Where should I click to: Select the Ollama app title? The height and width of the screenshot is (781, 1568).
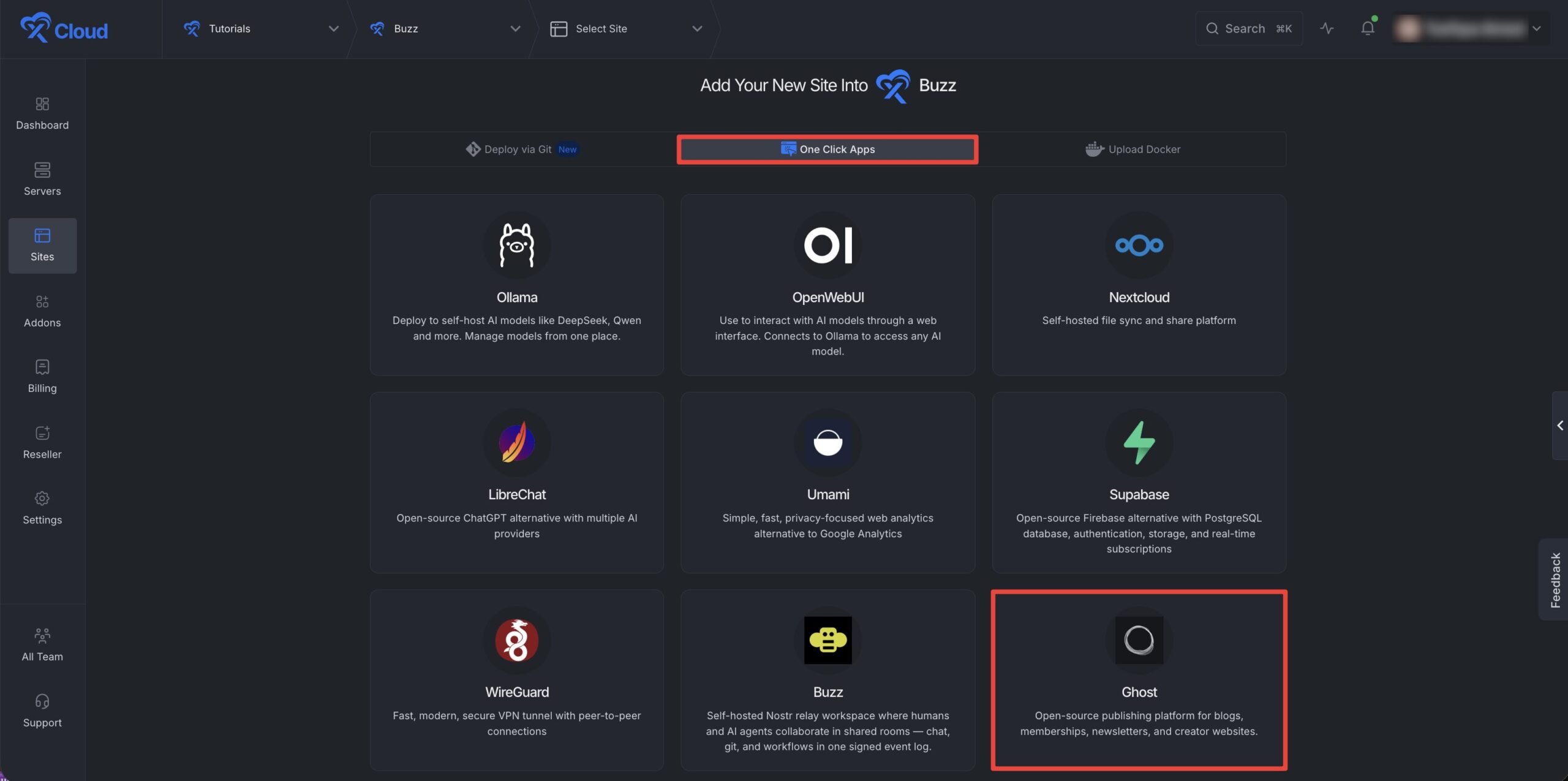(x=517, y=298)
